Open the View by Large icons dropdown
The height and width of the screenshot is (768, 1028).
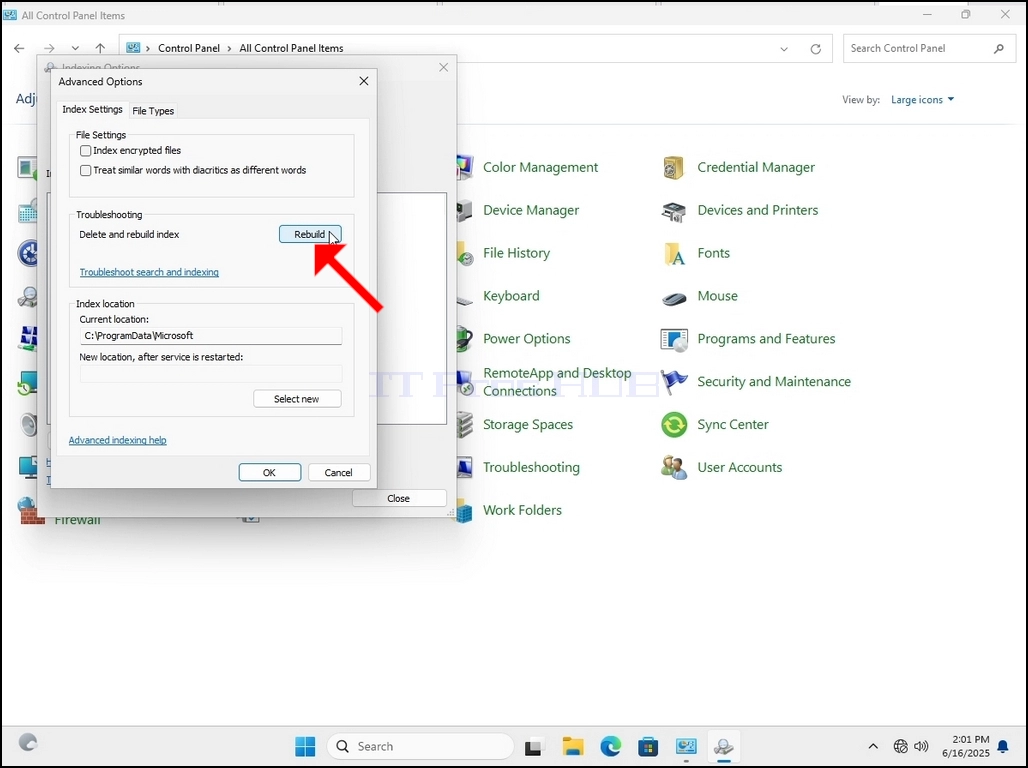pyautogui.click(x=922, y=100)
